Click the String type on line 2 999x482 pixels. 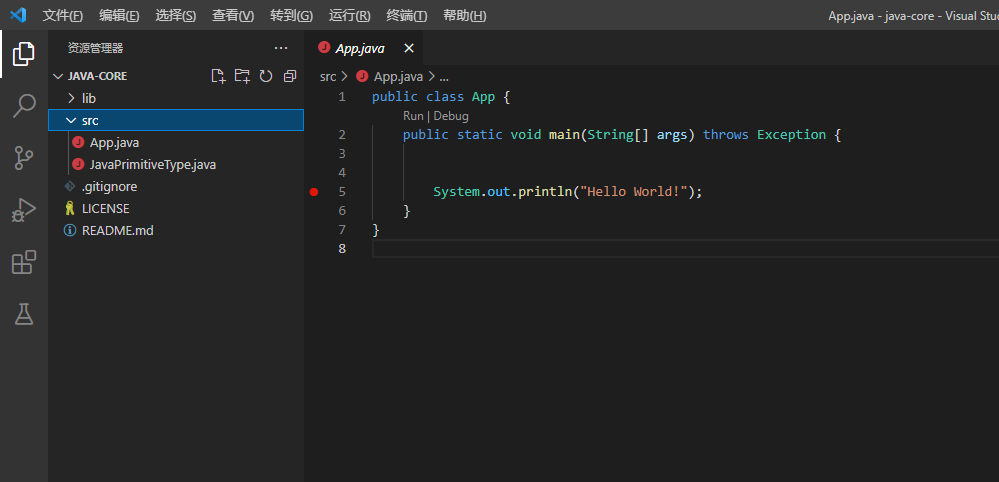point(610,135)
